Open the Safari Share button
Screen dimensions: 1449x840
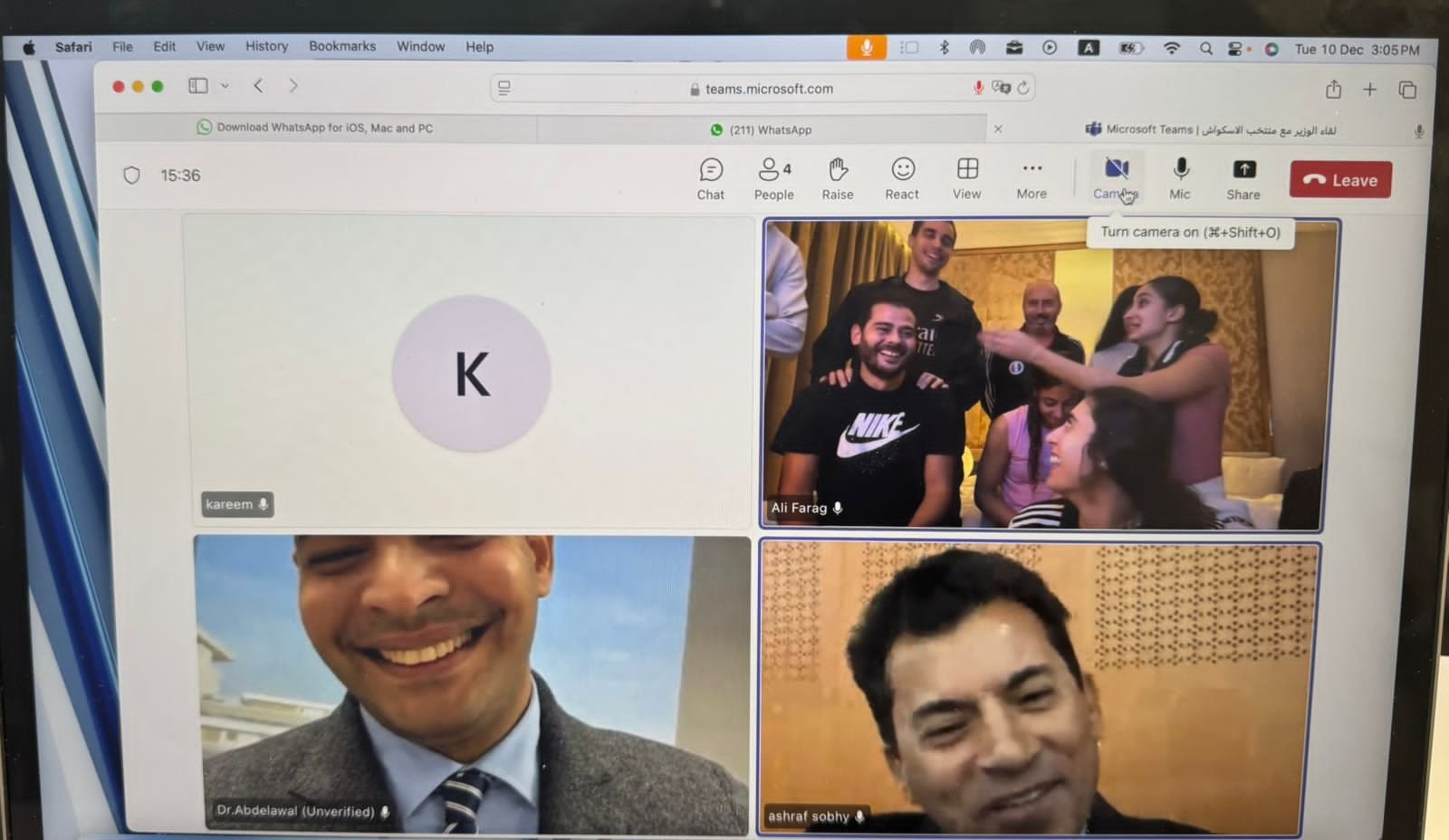coord(1333,89)
